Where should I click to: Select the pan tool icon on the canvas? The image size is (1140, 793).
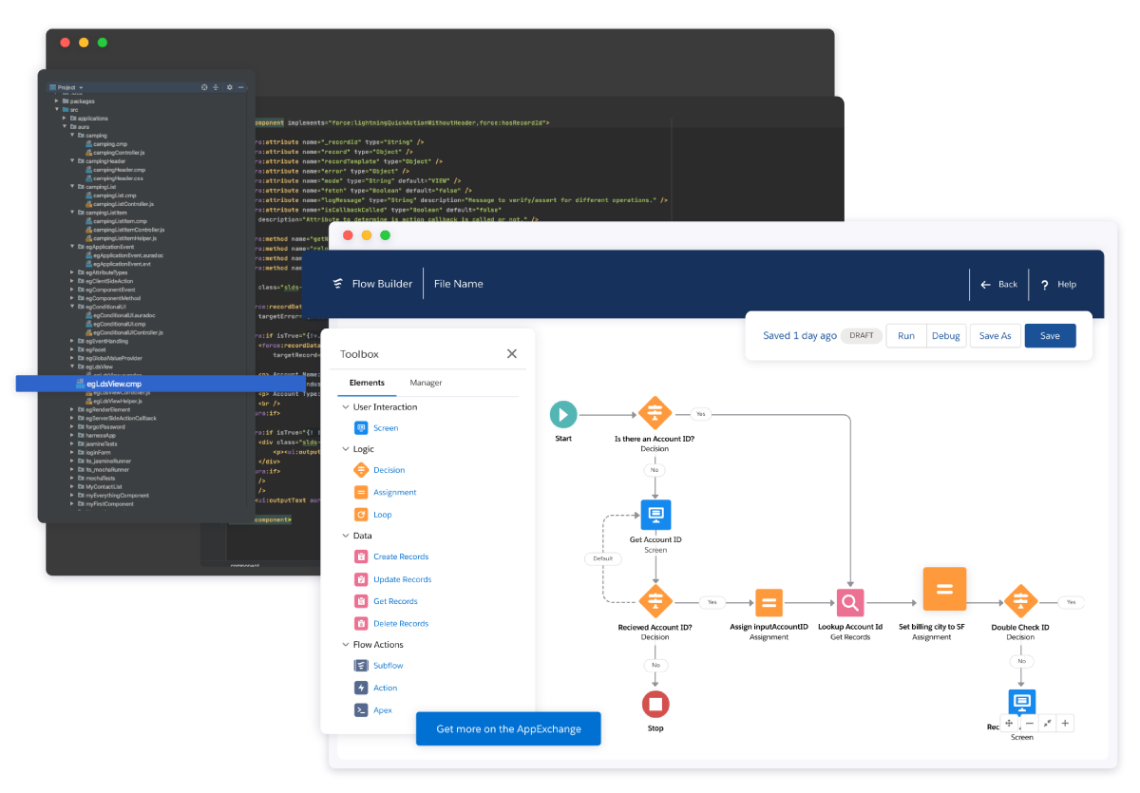1009,723
